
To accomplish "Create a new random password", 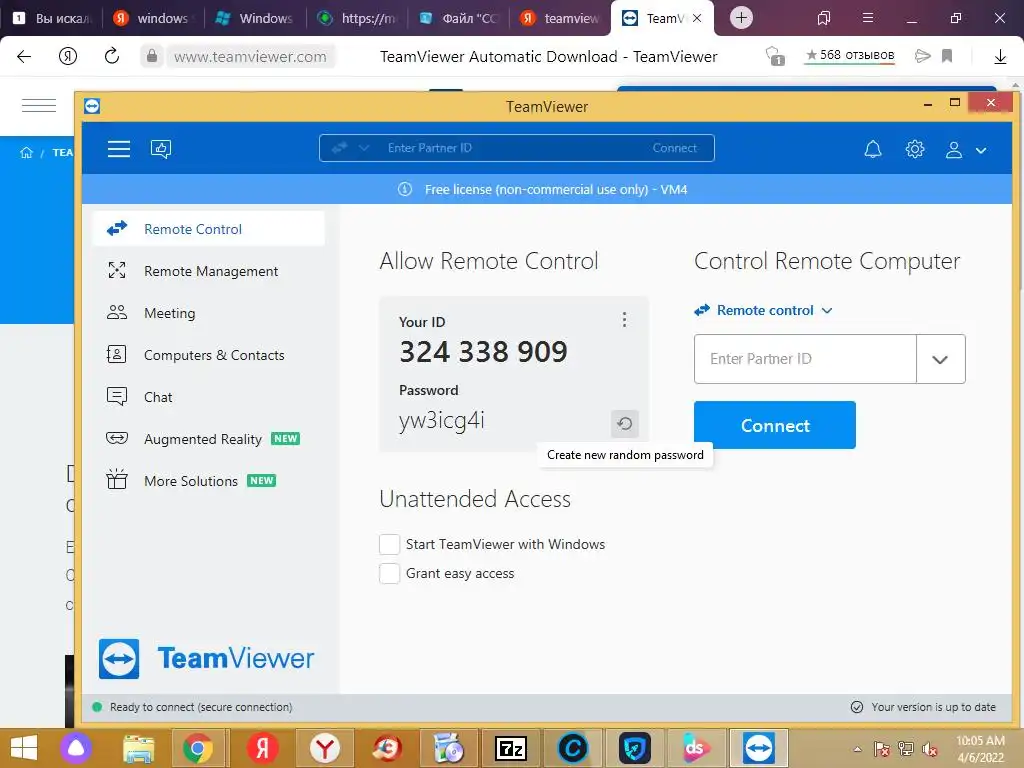I will 624,423.
